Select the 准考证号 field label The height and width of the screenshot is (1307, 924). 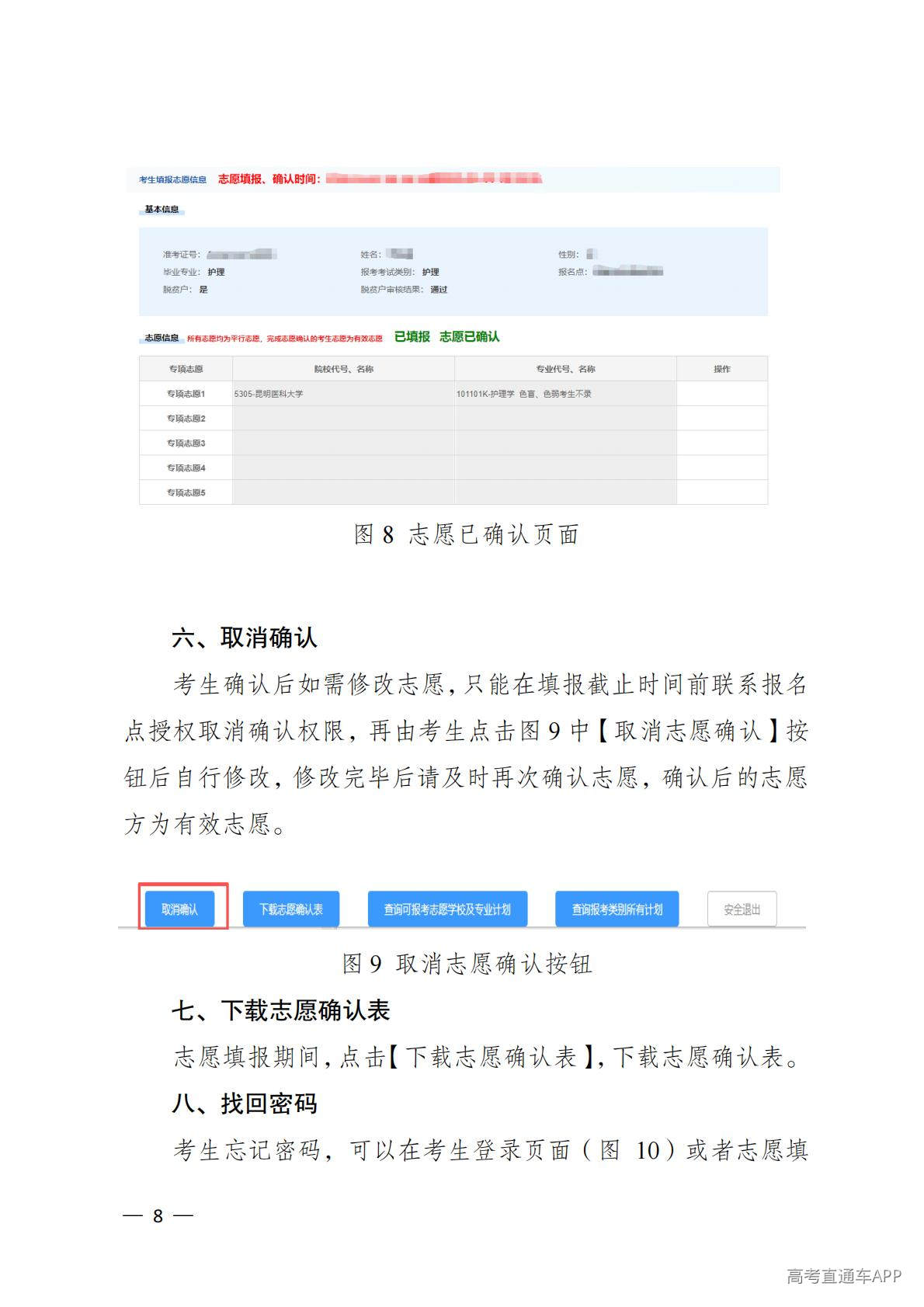[181, 255]
